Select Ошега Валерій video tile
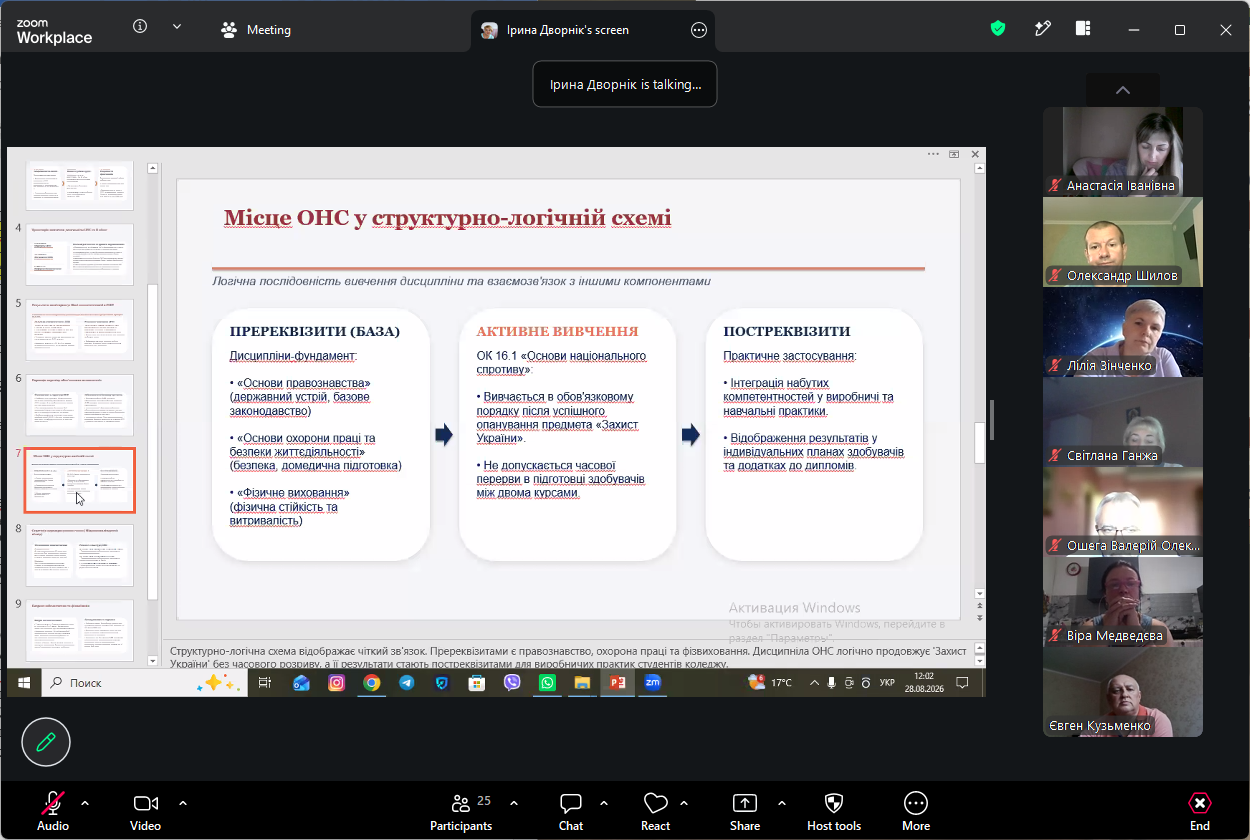The width and height of the screenshot is (1250, 840). point(1123,511)
